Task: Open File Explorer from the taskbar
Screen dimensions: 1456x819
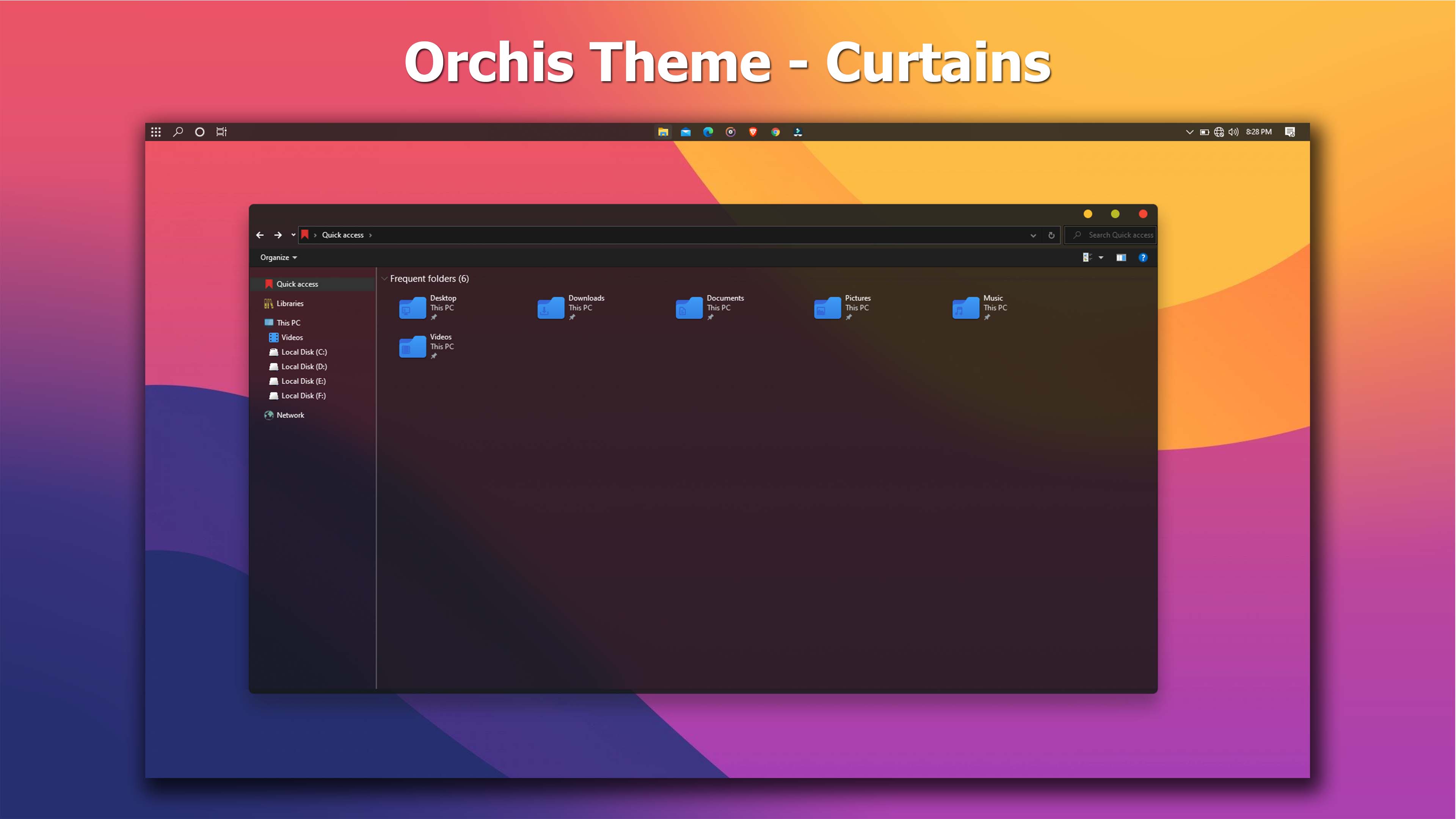Action: [x=663, y=132]
